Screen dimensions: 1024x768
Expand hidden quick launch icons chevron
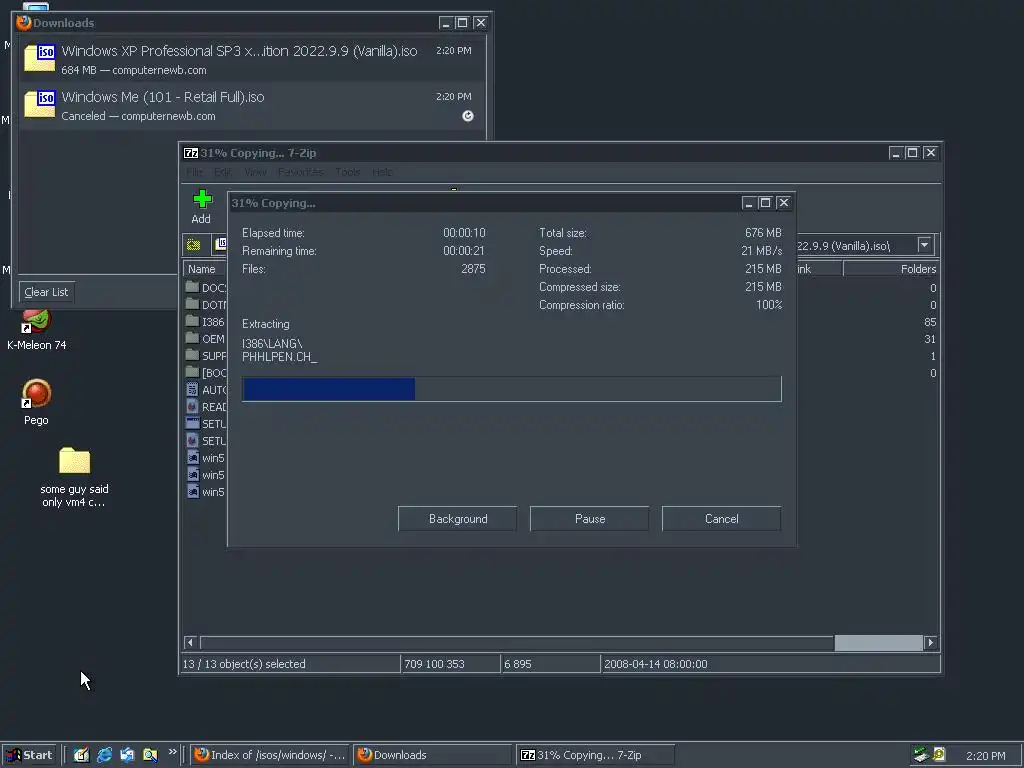click(x=172, y=752)
